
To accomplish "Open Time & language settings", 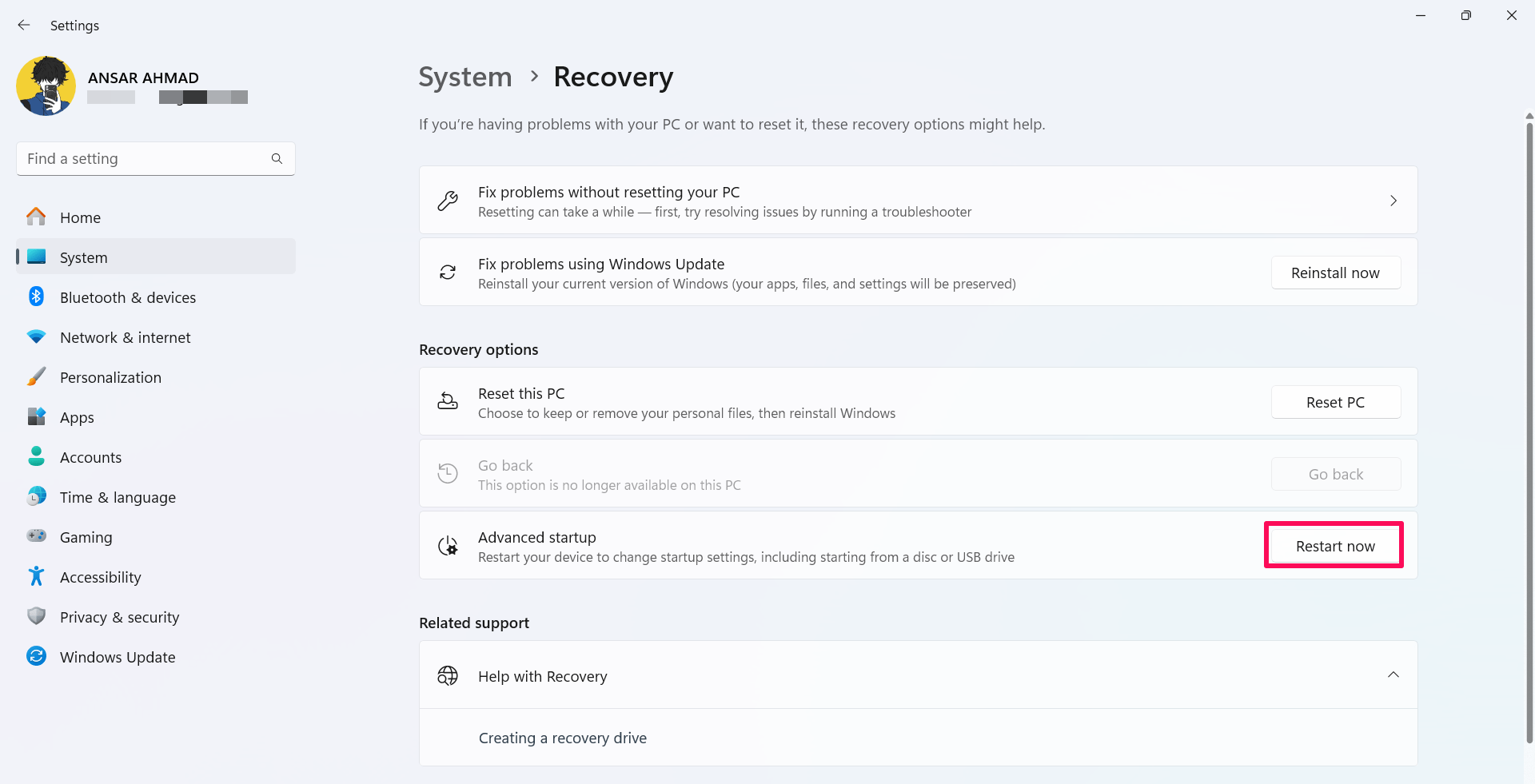I will pos(156,497).
